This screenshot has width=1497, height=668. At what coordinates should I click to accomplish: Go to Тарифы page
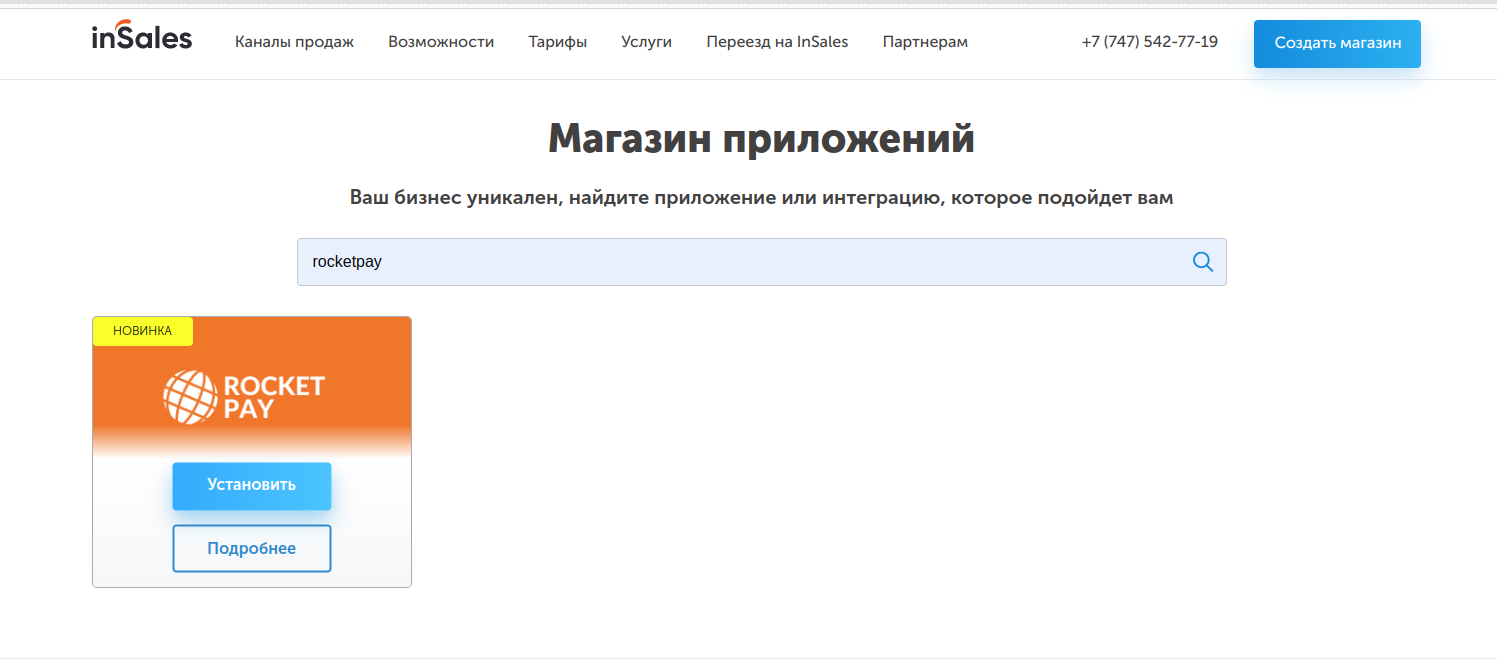coord(557,42)
